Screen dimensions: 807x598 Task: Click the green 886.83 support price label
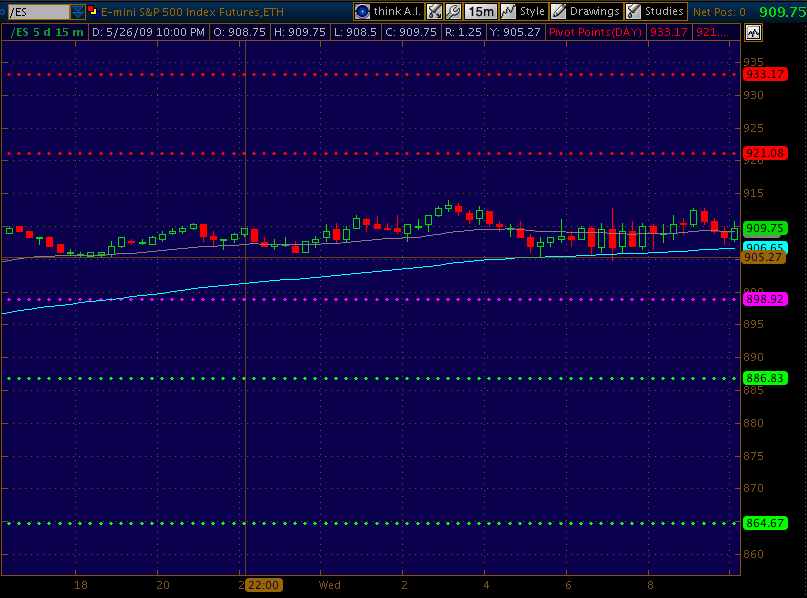tap(764, 378)
